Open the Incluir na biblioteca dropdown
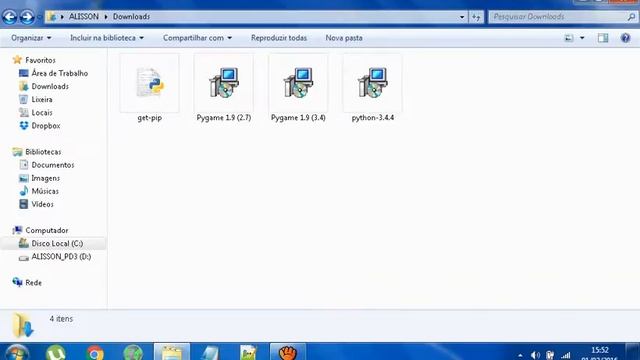Screen dimensions: 640x360 (107, 38)
